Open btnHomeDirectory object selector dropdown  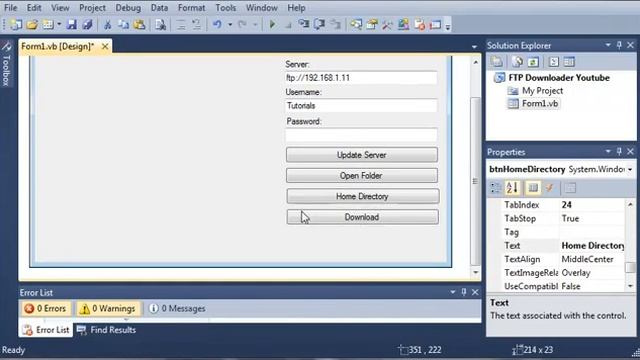tap(630, 169)
